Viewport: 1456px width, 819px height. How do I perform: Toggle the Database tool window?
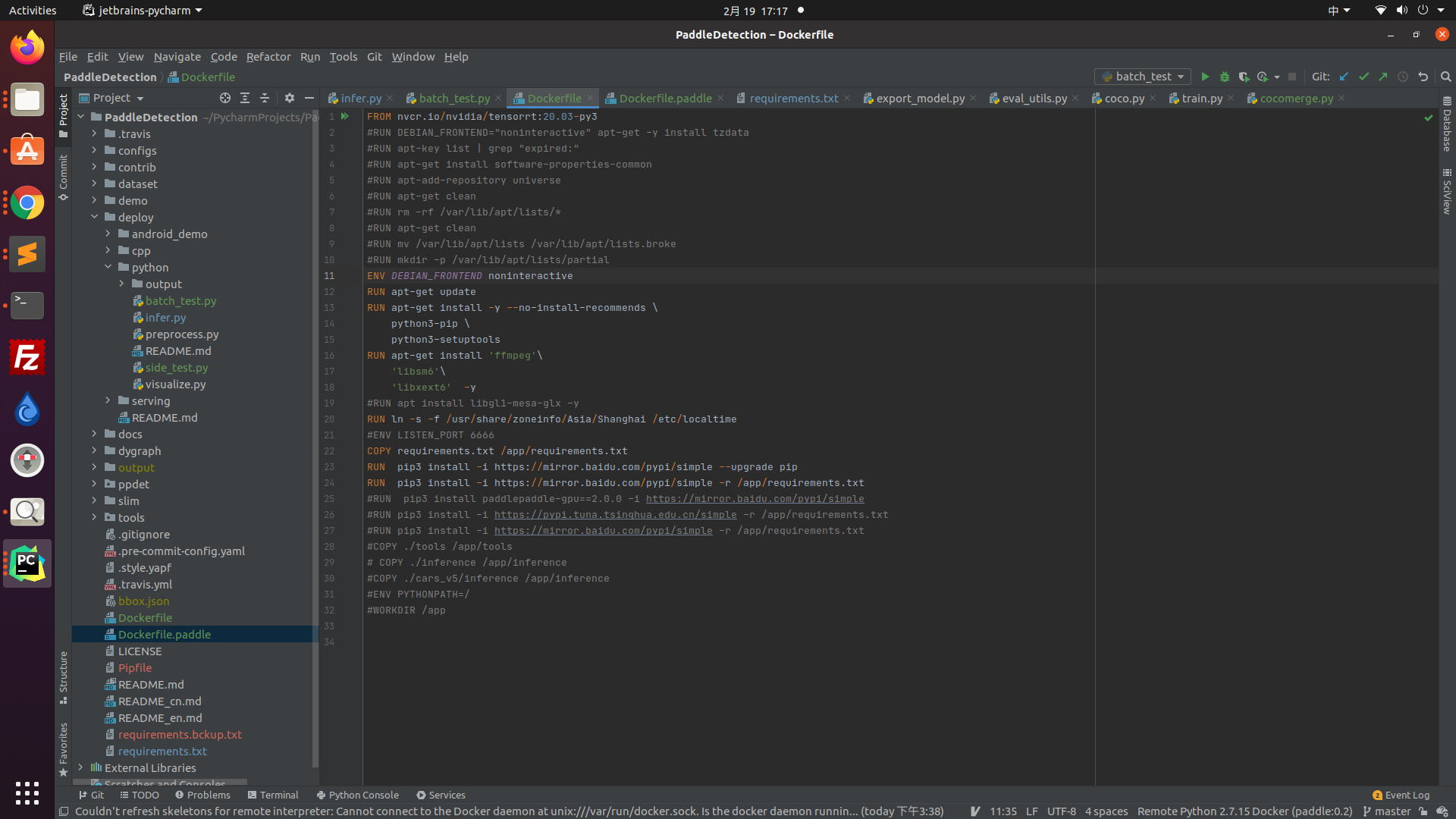pos(1447,129)
